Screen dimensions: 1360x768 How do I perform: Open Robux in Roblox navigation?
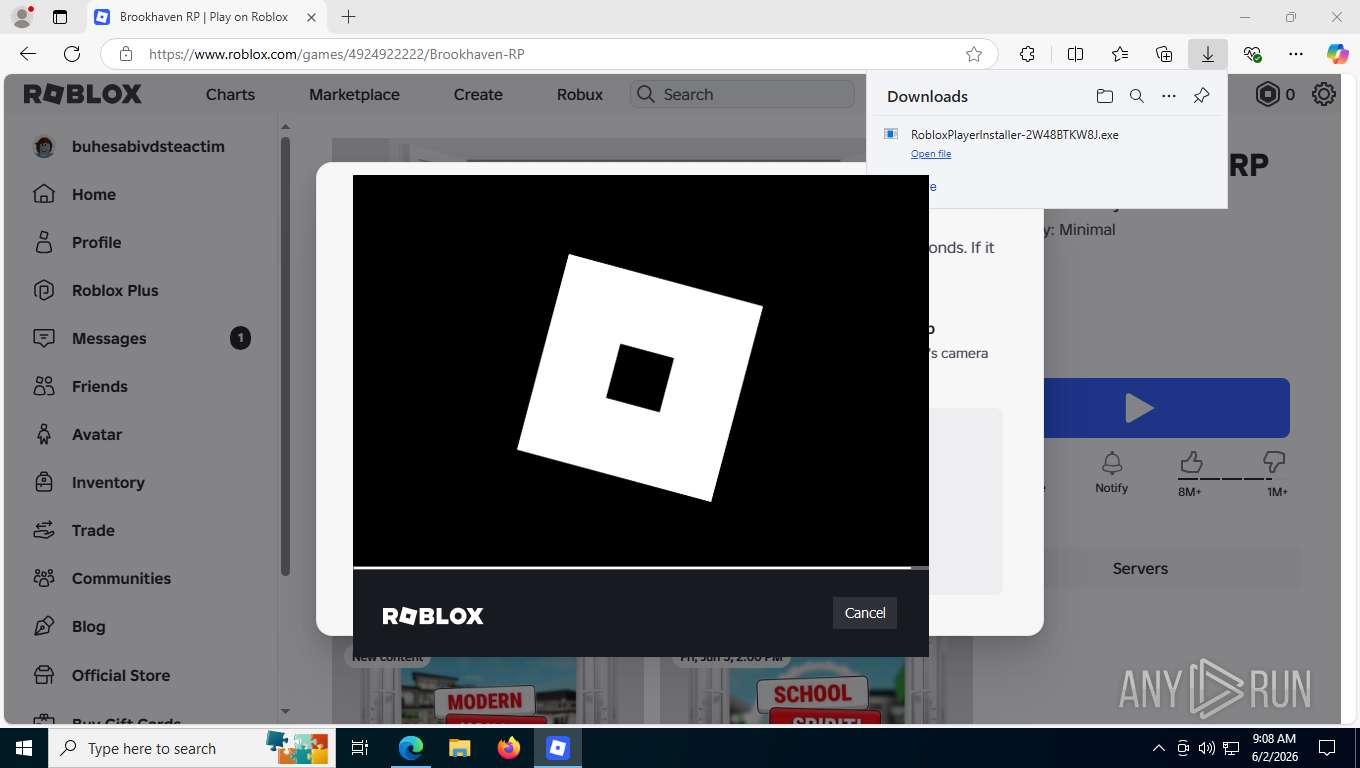pos(580,94)
